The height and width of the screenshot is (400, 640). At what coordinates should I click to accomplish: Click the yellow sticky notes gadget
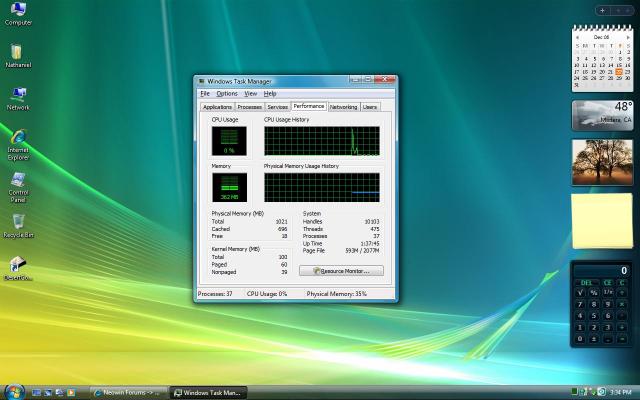pos(602,221)
